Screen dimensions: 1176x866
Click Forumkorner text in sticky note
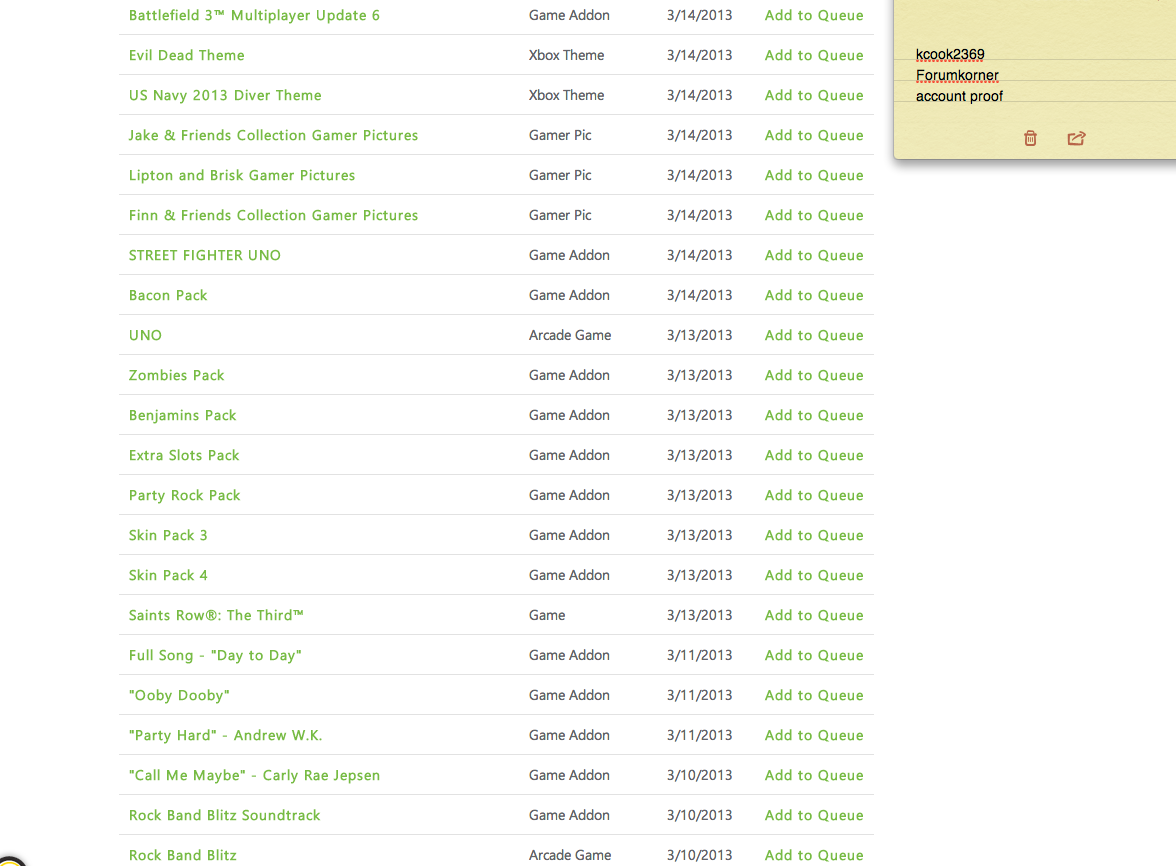tap(957, 75)
